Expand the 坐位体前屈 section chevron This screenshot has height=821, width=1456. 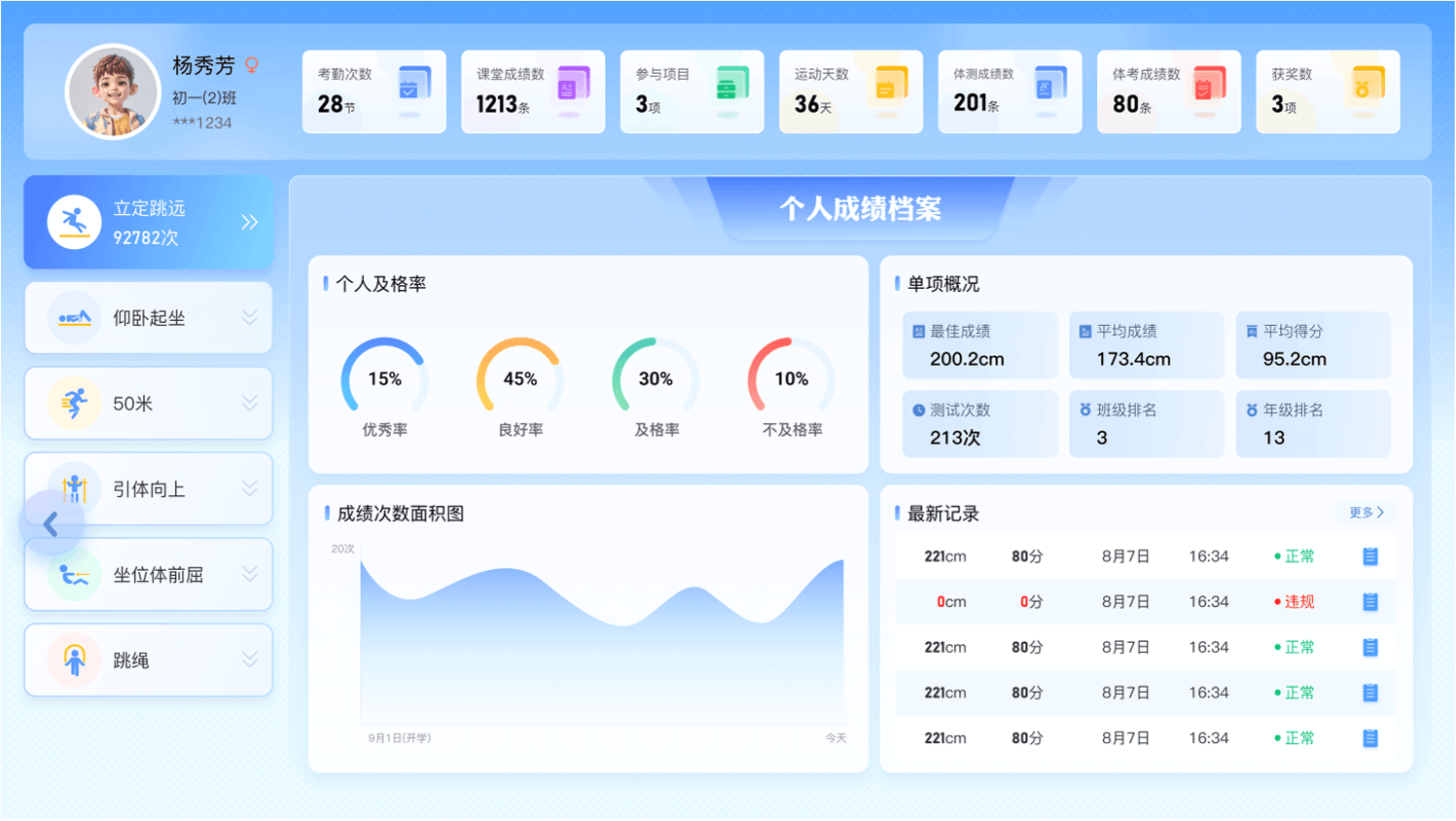click(249, 575)
